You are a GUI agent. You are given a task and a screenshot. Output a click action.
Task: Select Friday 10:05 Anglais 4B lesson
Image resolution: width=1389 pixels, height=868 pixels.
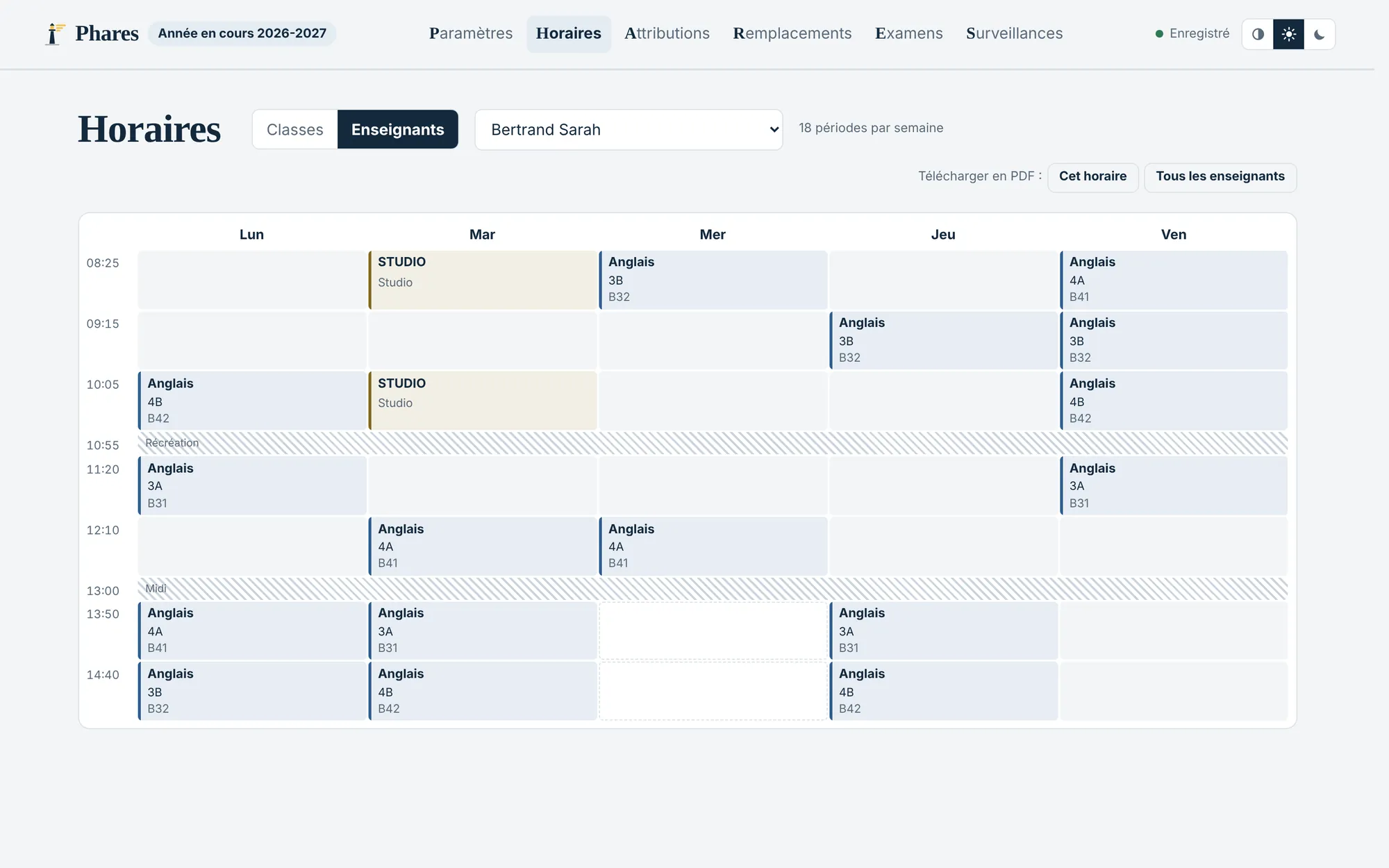click(1174, 401)
